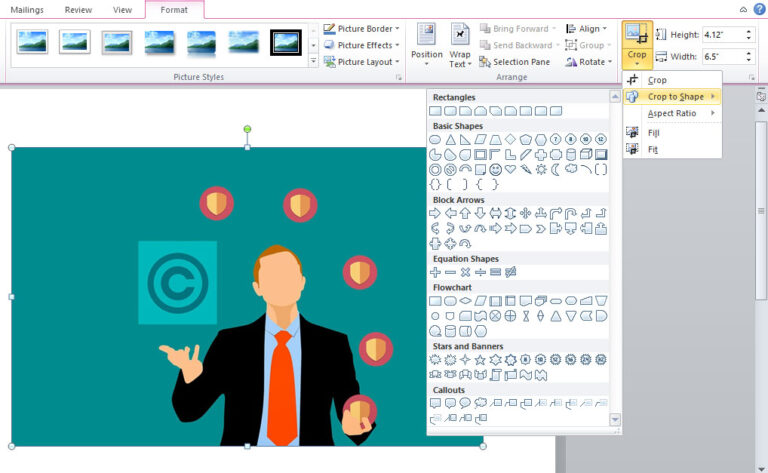Select Fit in the crop menu
768x473 pixels.
click(x=672, y=149)
